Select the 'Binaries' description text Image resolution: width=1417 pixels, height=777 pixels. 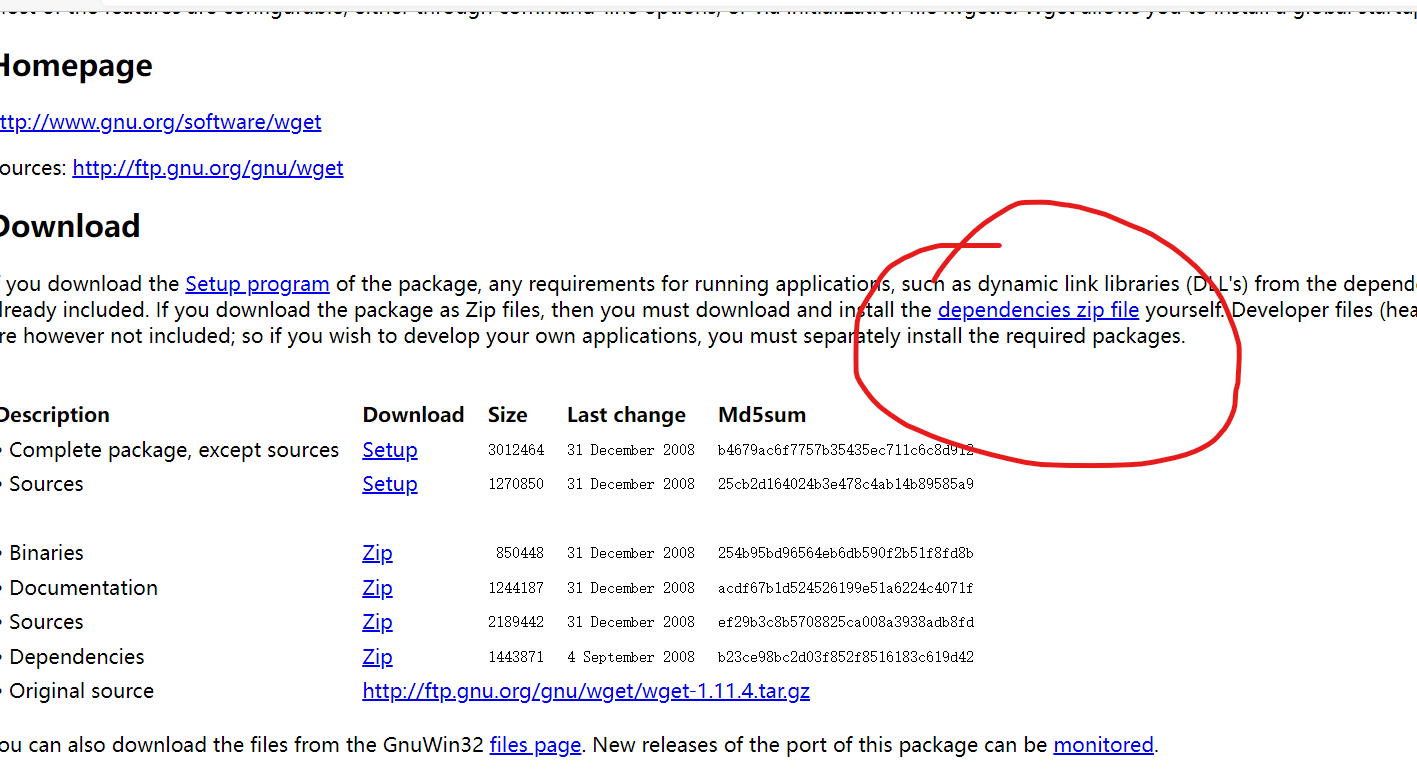(46, 553)
